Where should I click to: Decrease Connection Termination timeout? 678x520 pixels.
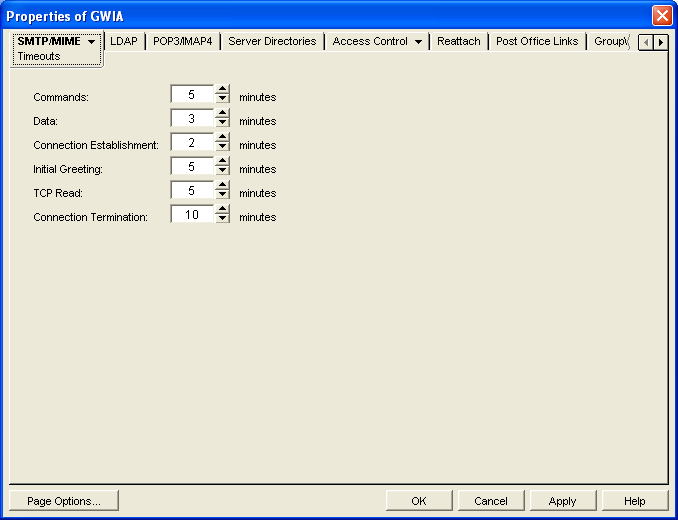click(x=222, y=218)
